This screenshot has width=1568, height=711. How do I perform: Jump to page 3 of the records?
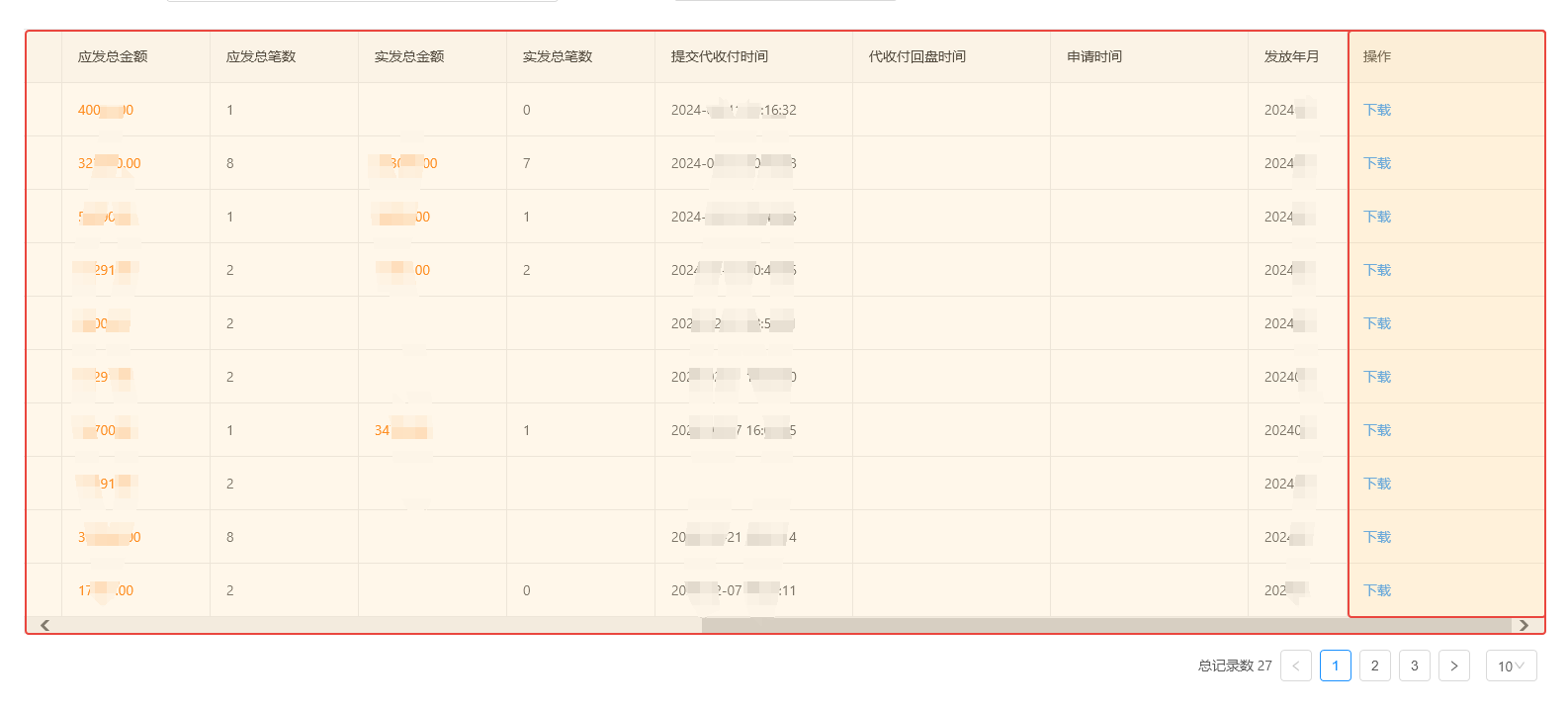click(1414, 666)
